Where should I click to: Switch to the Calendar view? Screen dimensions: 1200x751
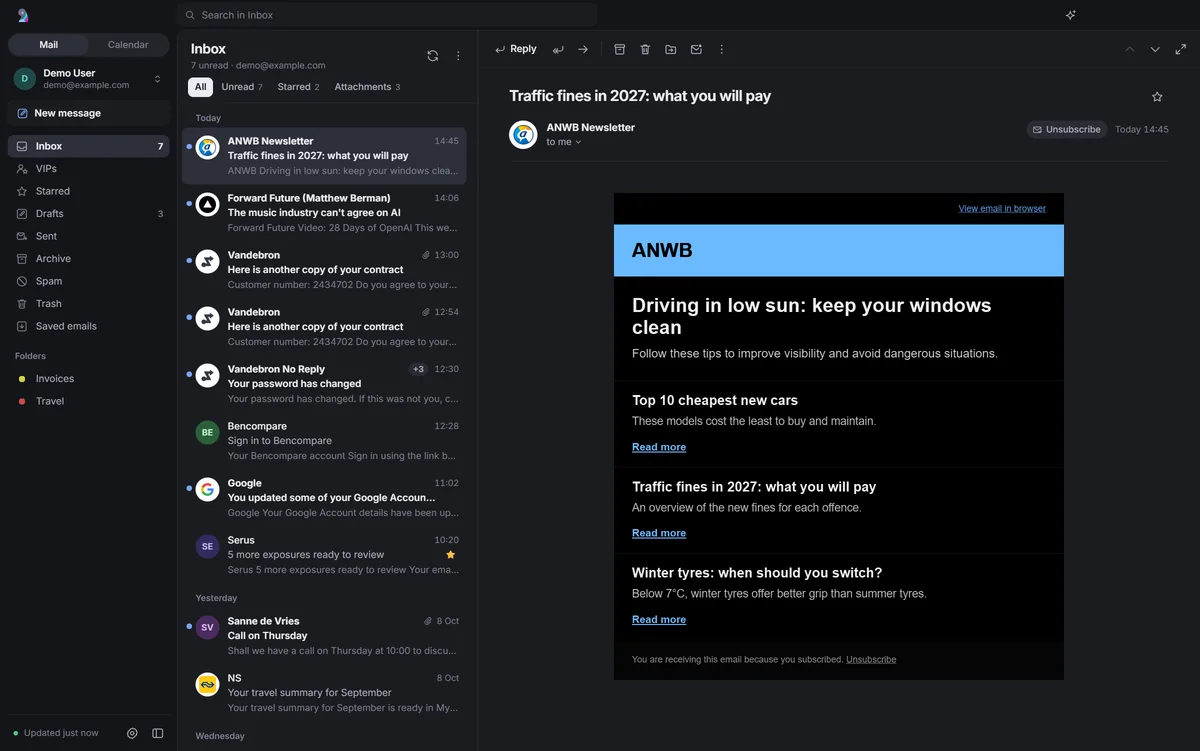[128, 45]
